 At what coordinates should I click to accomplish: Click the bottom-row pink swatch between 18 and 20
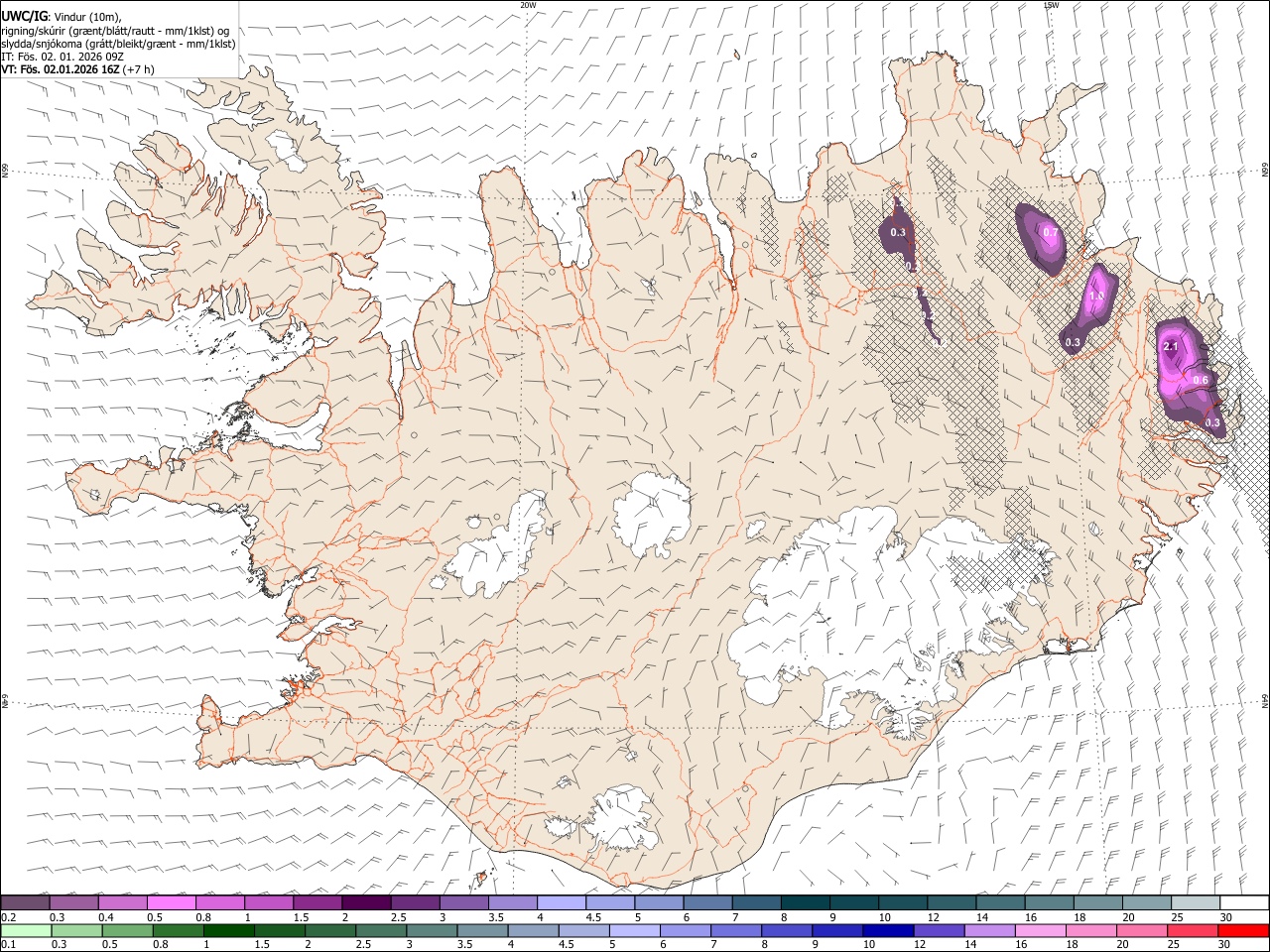coord(1089,931)
